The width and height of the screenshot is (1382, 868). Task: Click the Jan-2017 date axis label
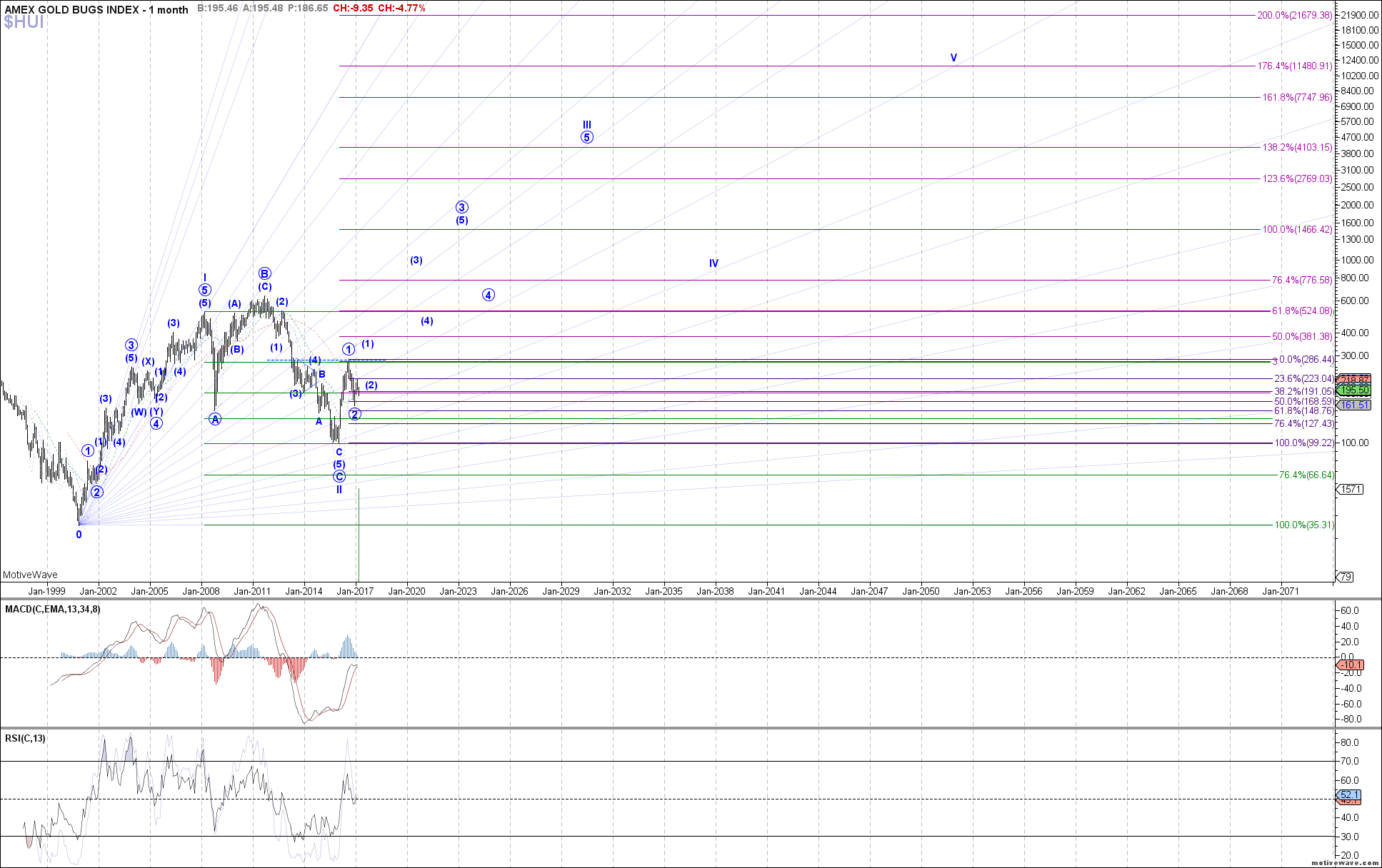click(355, 591)
